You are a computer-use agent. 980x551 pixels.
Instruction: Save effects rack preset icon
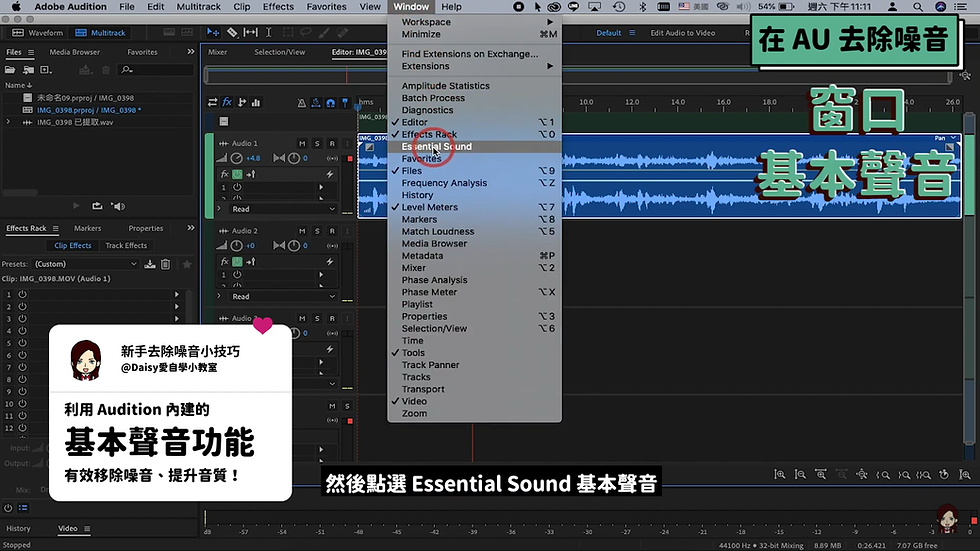pyautogui.click(x=150, y=264)
